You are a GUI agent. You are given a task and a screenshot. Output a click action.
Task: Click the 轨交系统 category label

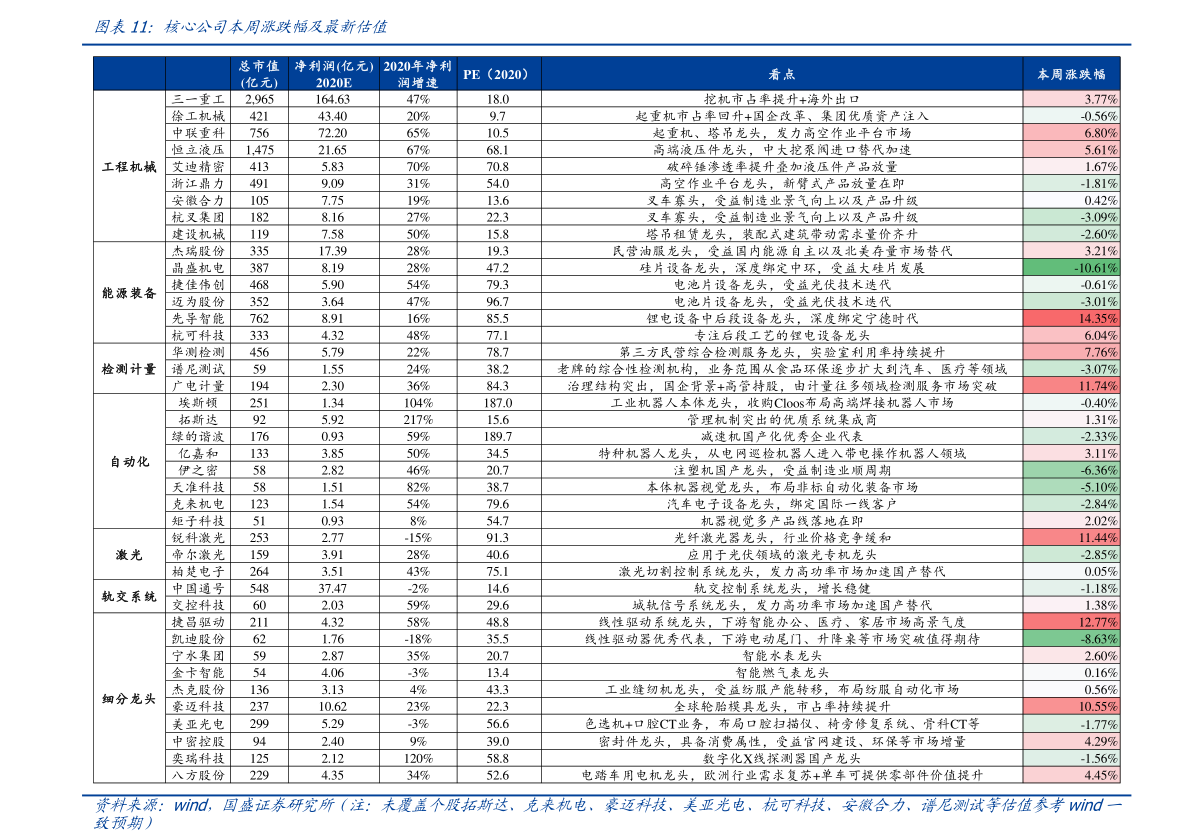point(129,596)
